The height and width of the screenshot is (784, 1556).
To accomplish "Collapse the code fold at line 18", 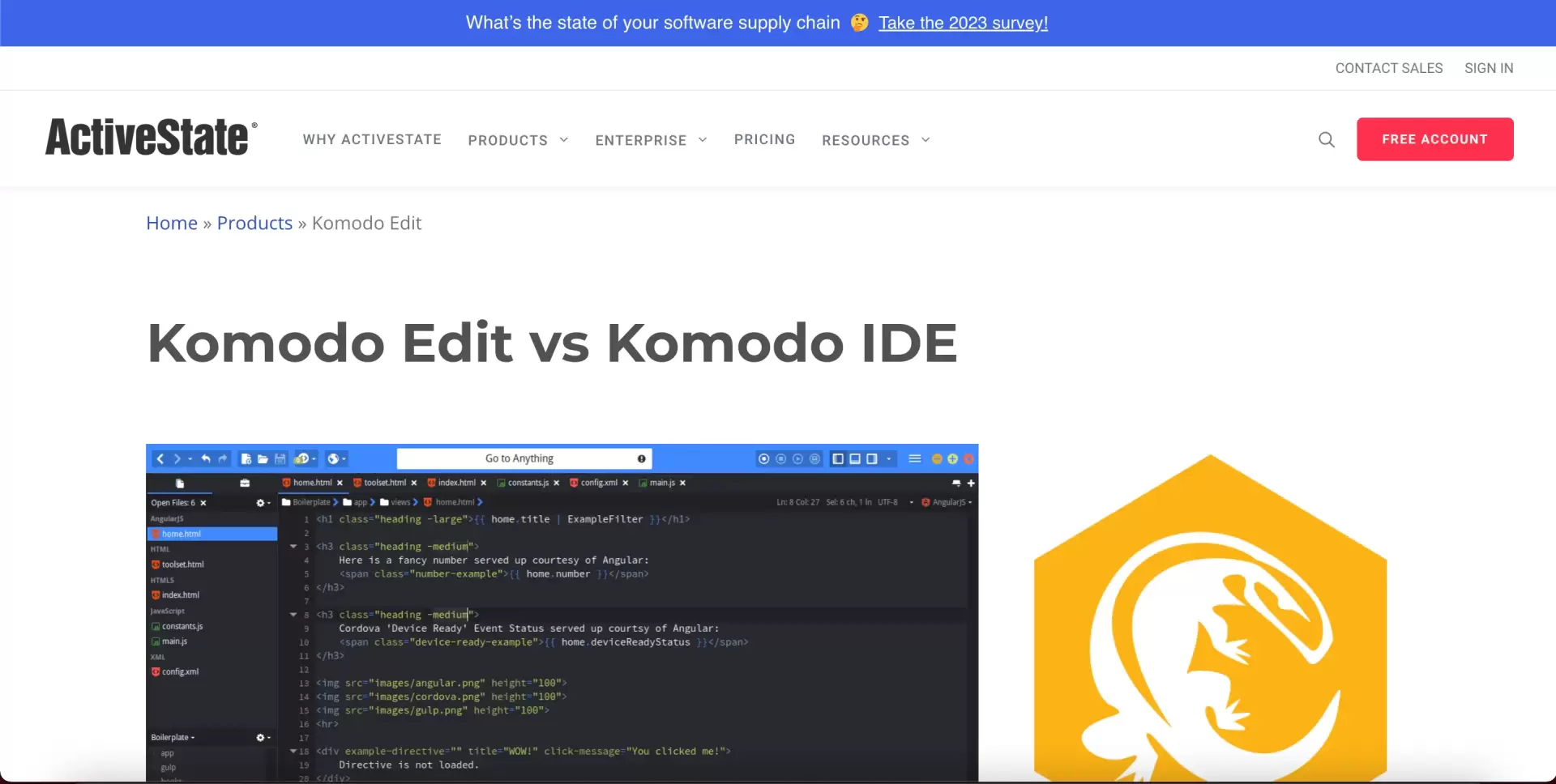I will coord(293,752).
